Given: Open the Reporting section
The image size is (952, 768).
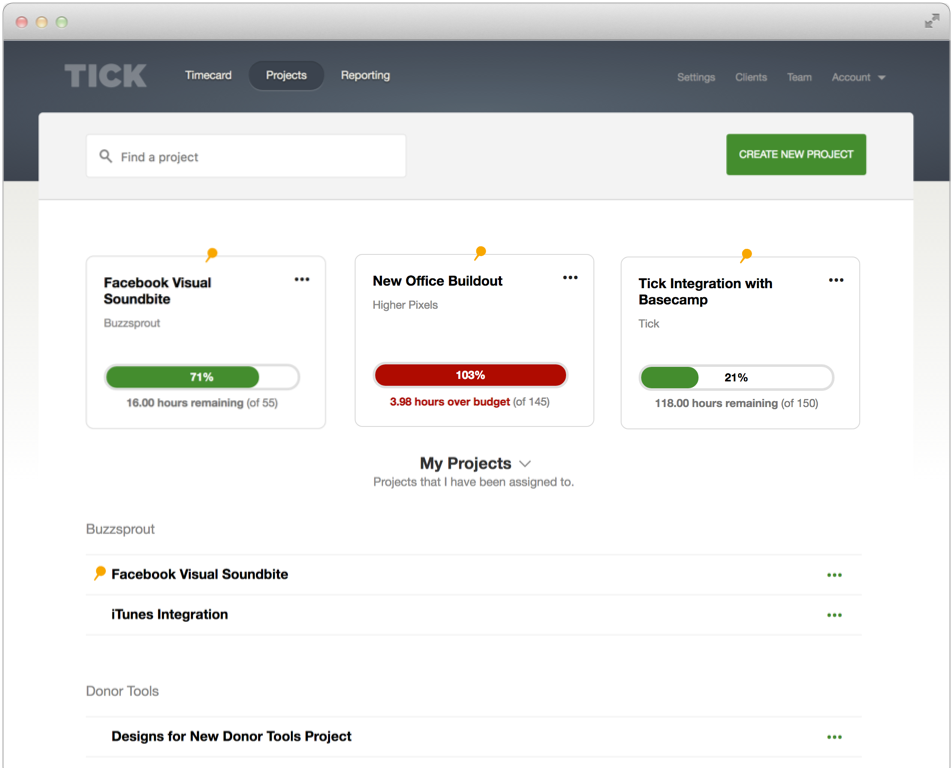Looking at the screenshot, I should tap(365, 75).
